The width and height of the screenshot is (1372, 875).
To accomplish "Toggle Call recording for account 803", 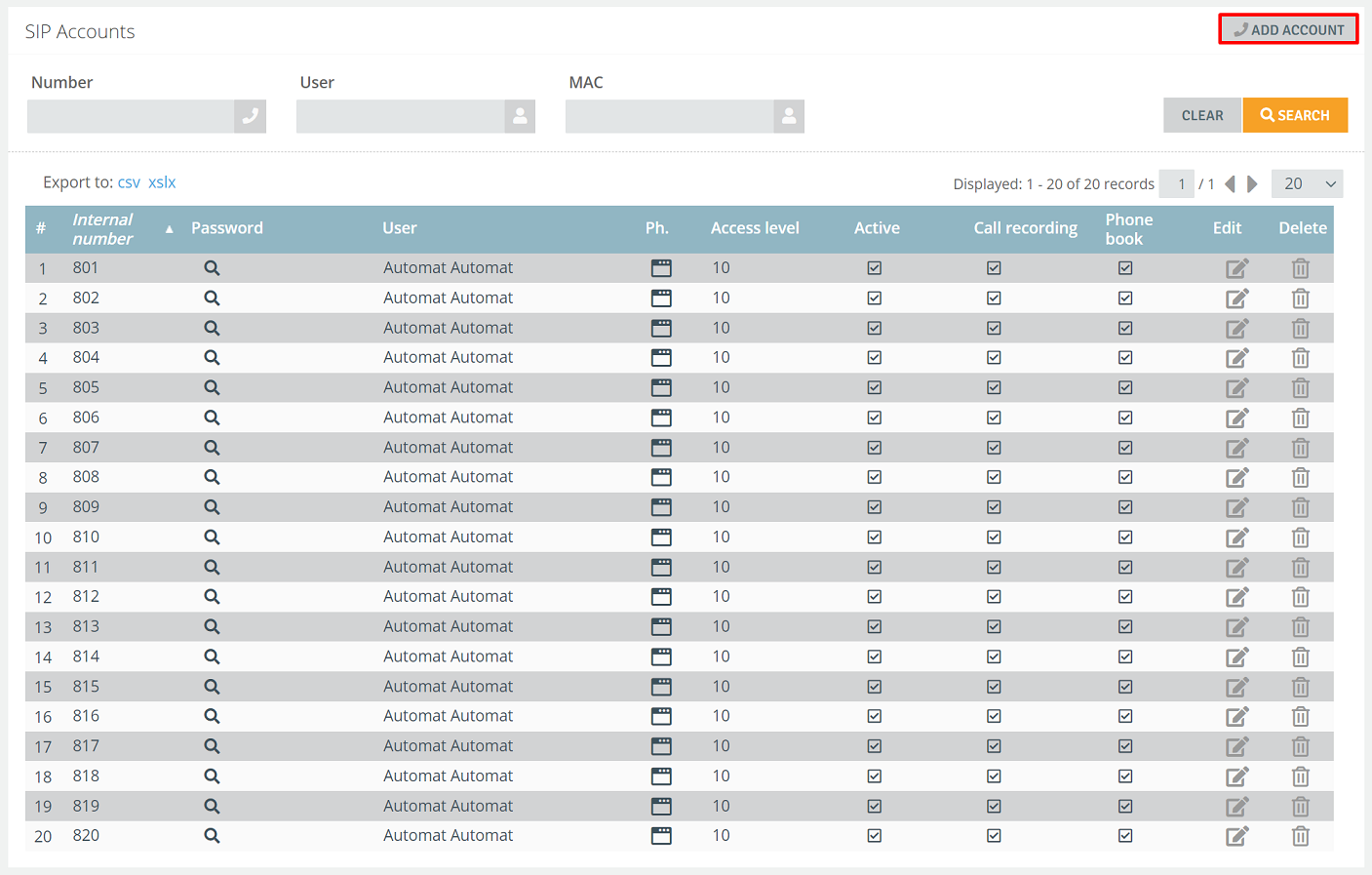I will (x=994, y=329).
